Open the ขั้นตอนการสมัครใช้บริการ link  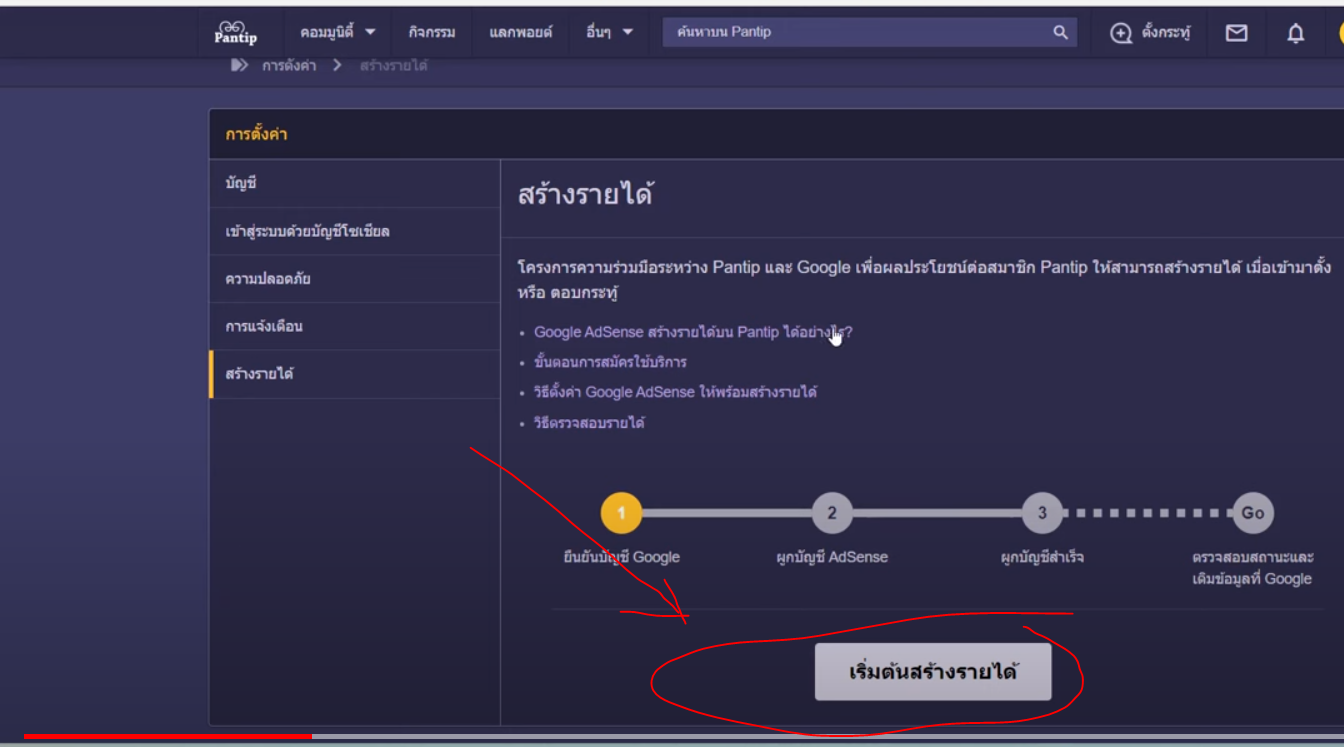click(x=610, y=362)
